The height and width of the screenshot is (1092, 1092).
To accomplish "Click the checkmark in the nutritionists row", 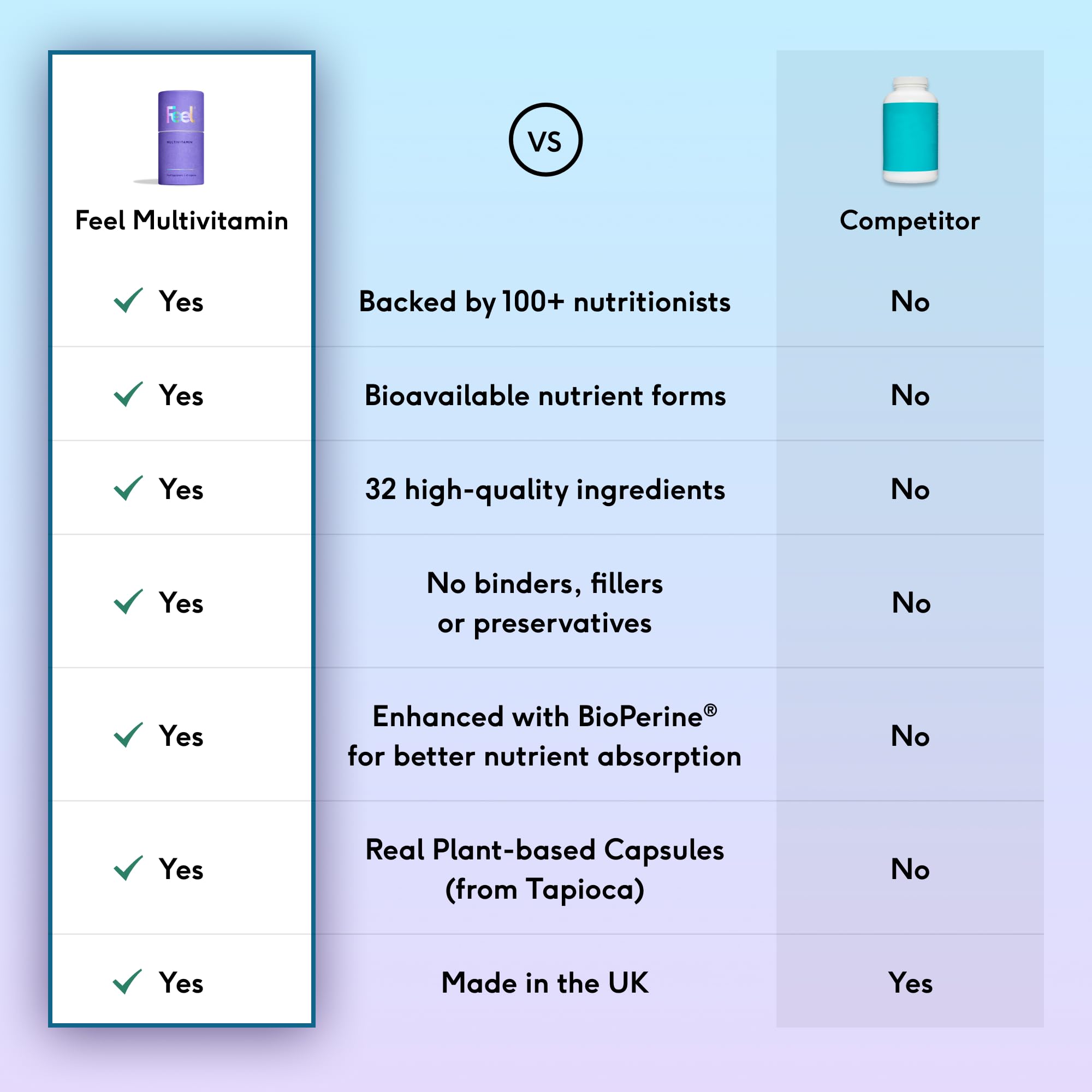I will tap(128, 300).
